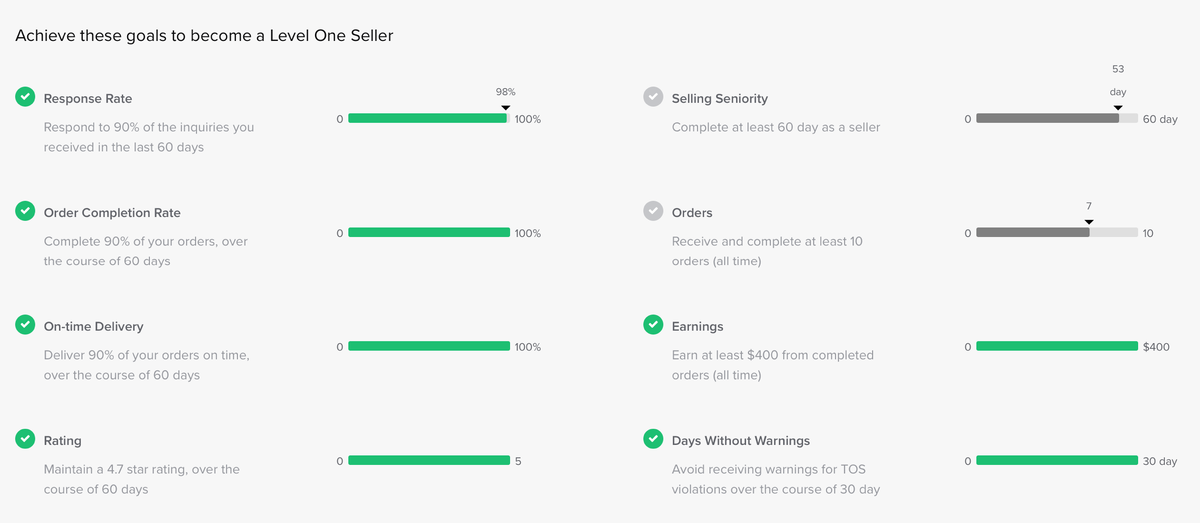Click the On-time Delivery checkmark icon
Image resolution: width=1200 pixels, height=523 pixels.
click(25, 325)
